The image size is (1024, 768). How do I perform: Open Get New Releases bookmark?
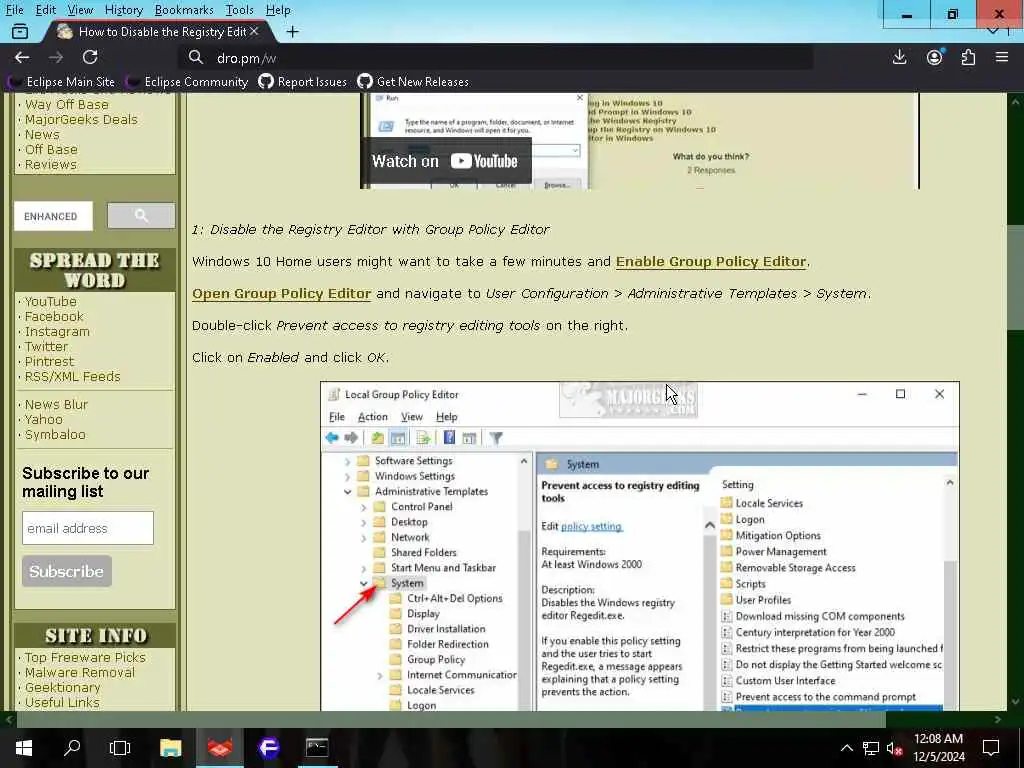[413, 82]
